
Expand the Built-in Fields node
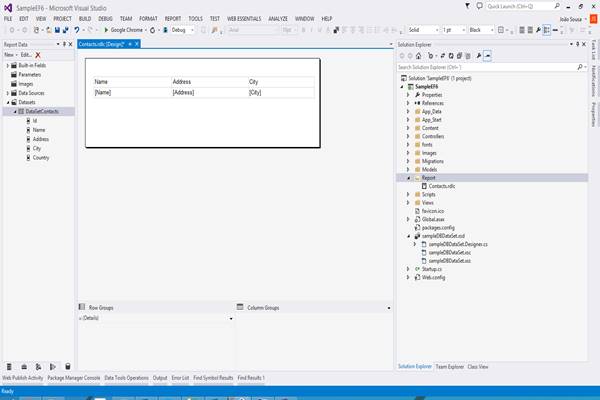tap(8, 65)
